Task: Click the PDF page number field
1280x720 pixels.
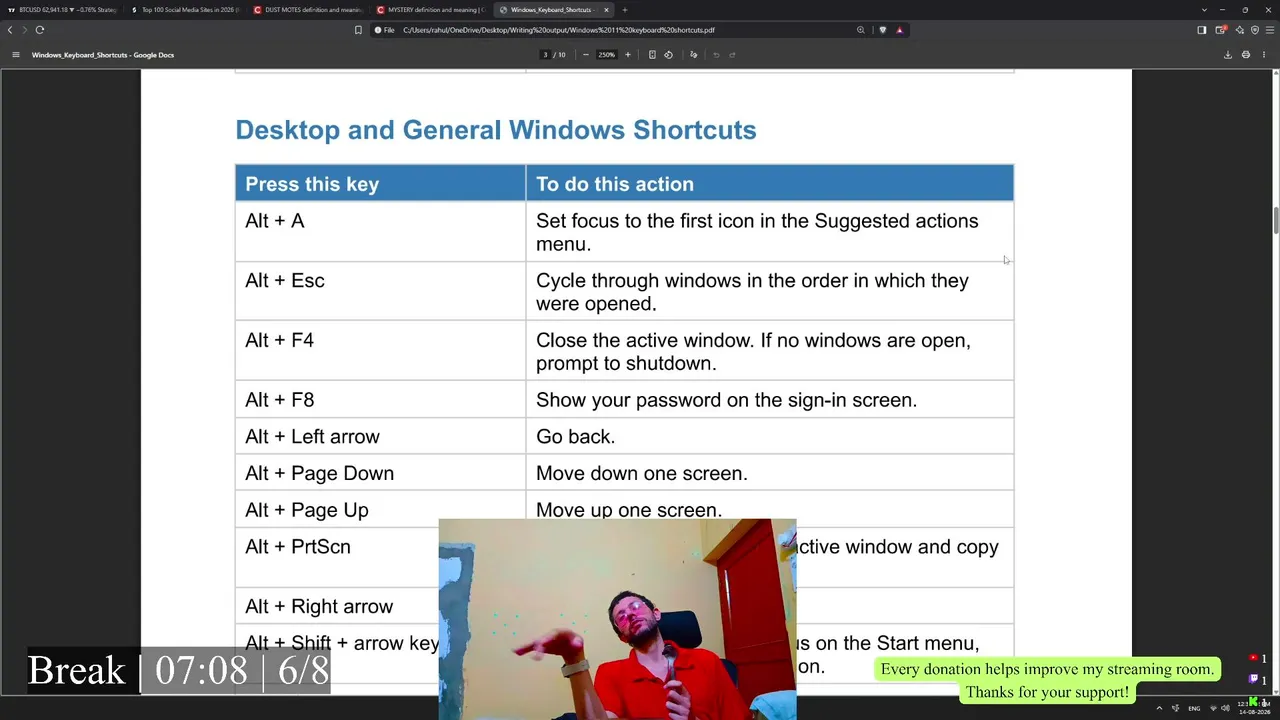Action: click(546, 55)
